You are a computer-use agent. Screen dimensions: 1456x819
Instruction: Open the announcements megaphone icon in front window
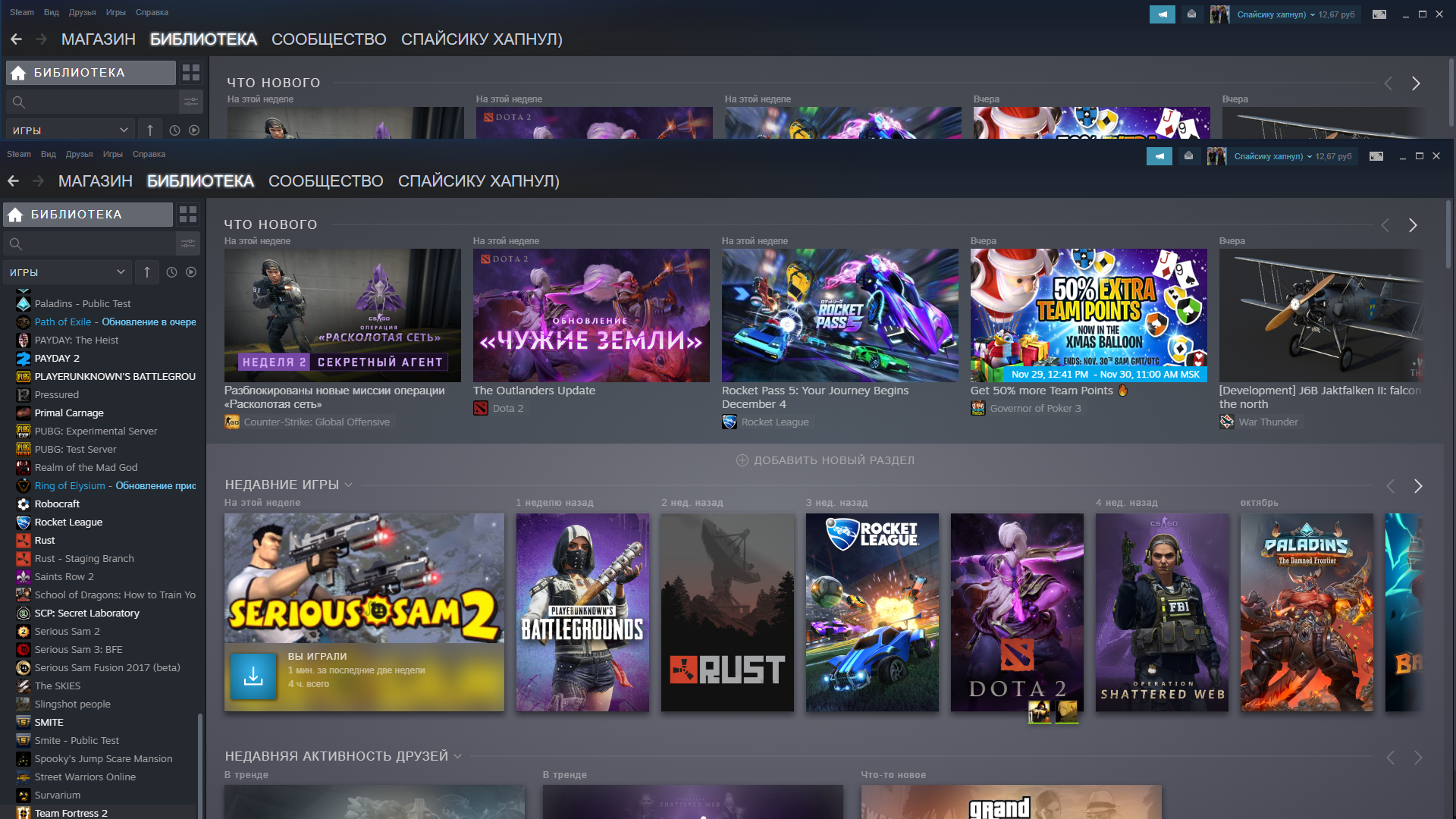pyautogui.click(x=1159, y=156)
